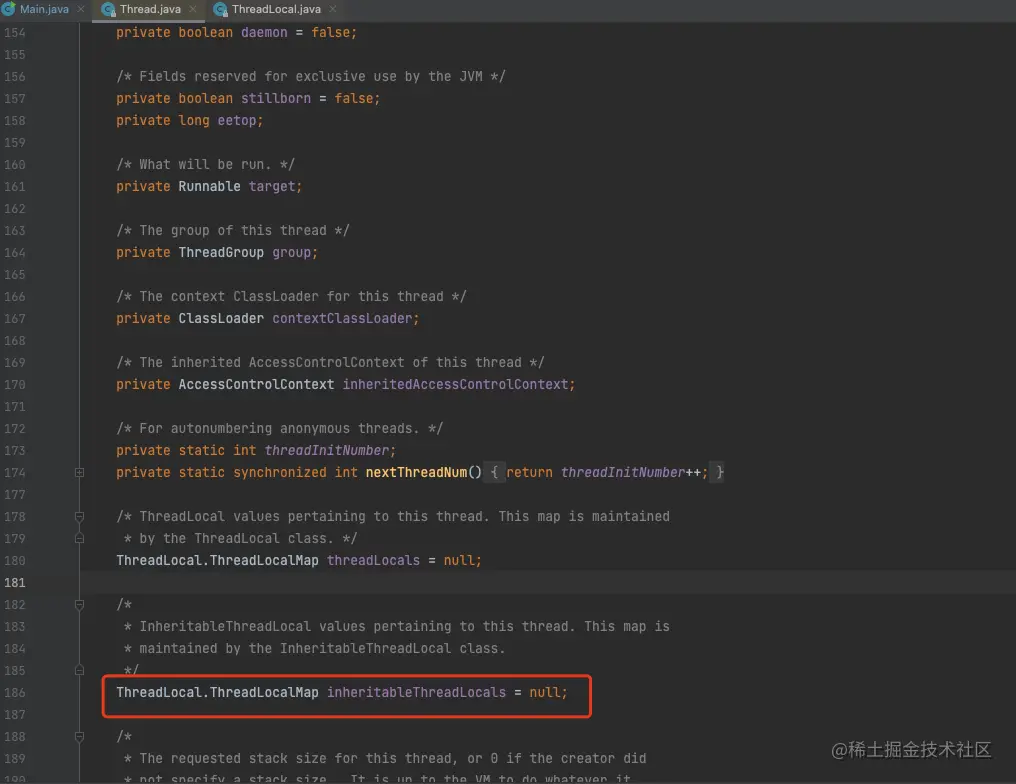Click 'threadInitNumber++' in the folded method body

(x=630, y=472)
